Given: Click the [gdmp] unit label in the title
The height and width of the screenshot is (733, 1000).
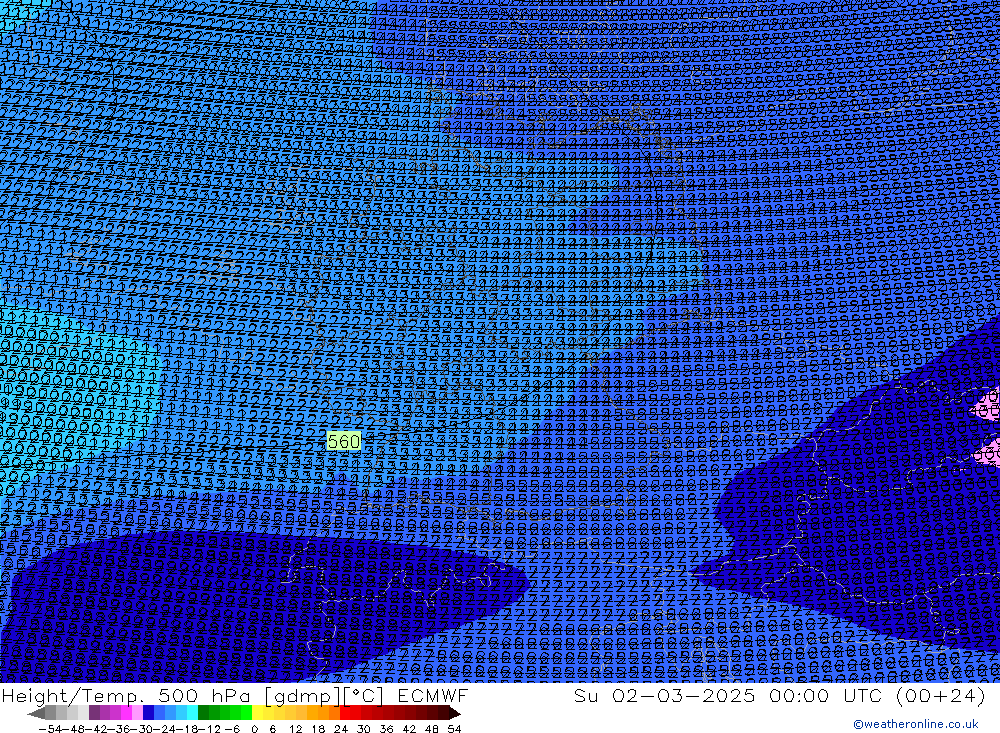Looking at the screenshot, I should coord(303,696).
